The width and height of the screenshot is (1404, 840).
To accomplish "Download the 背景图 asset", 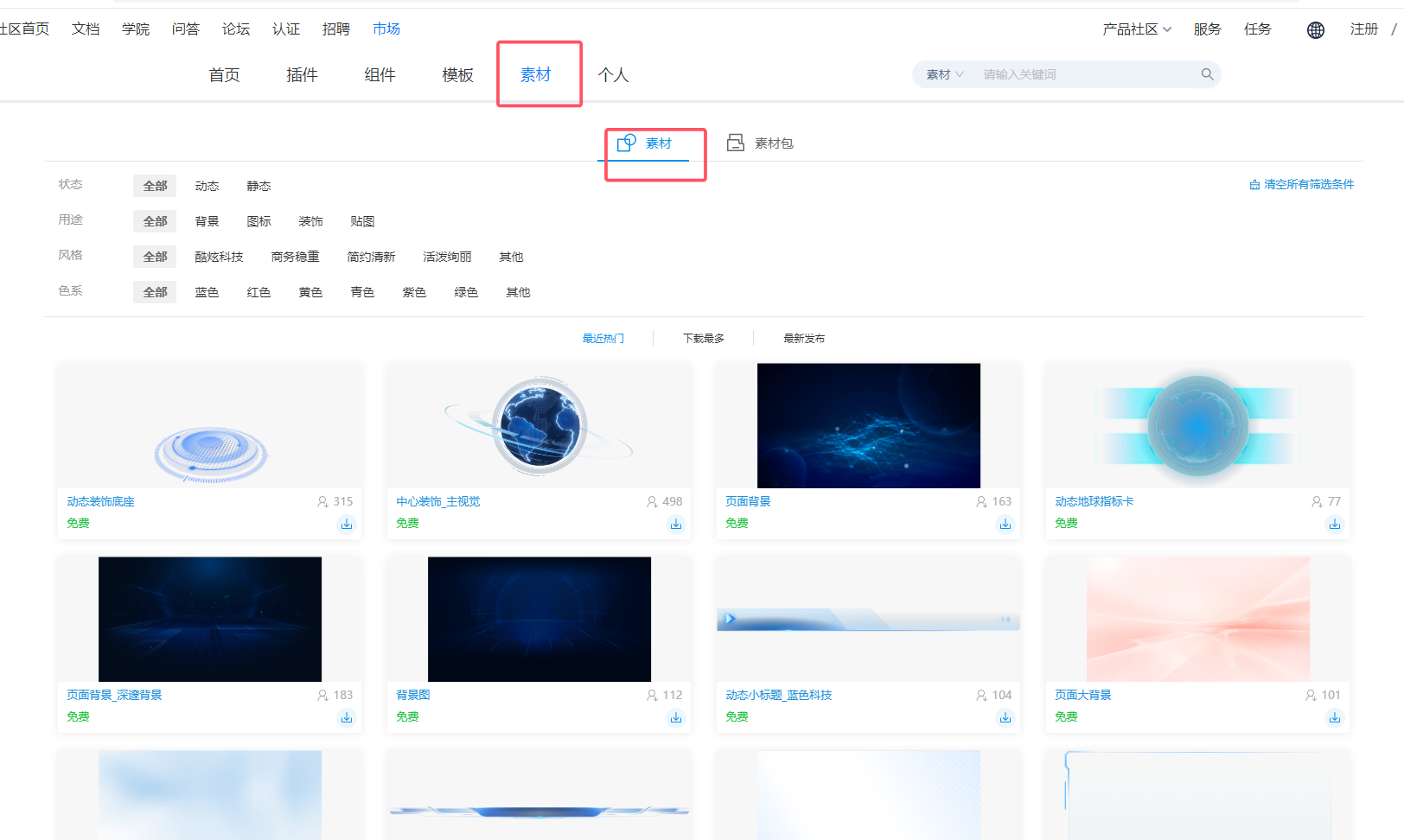I will coord(675,717).
